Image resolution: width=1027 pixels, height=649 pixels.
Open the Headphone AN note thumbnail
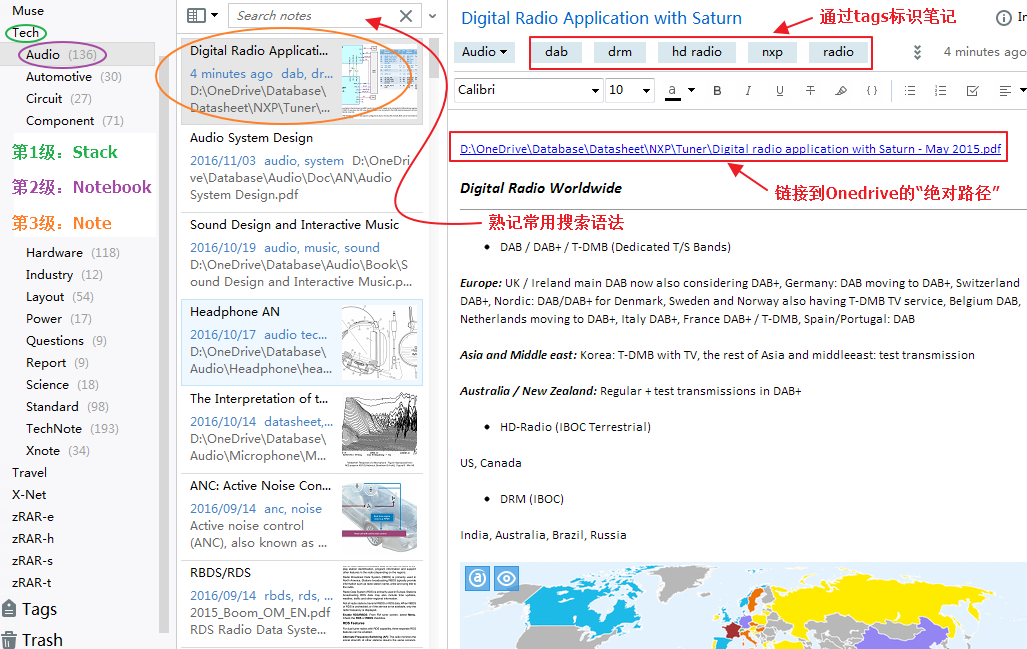[x=379, y=343]
